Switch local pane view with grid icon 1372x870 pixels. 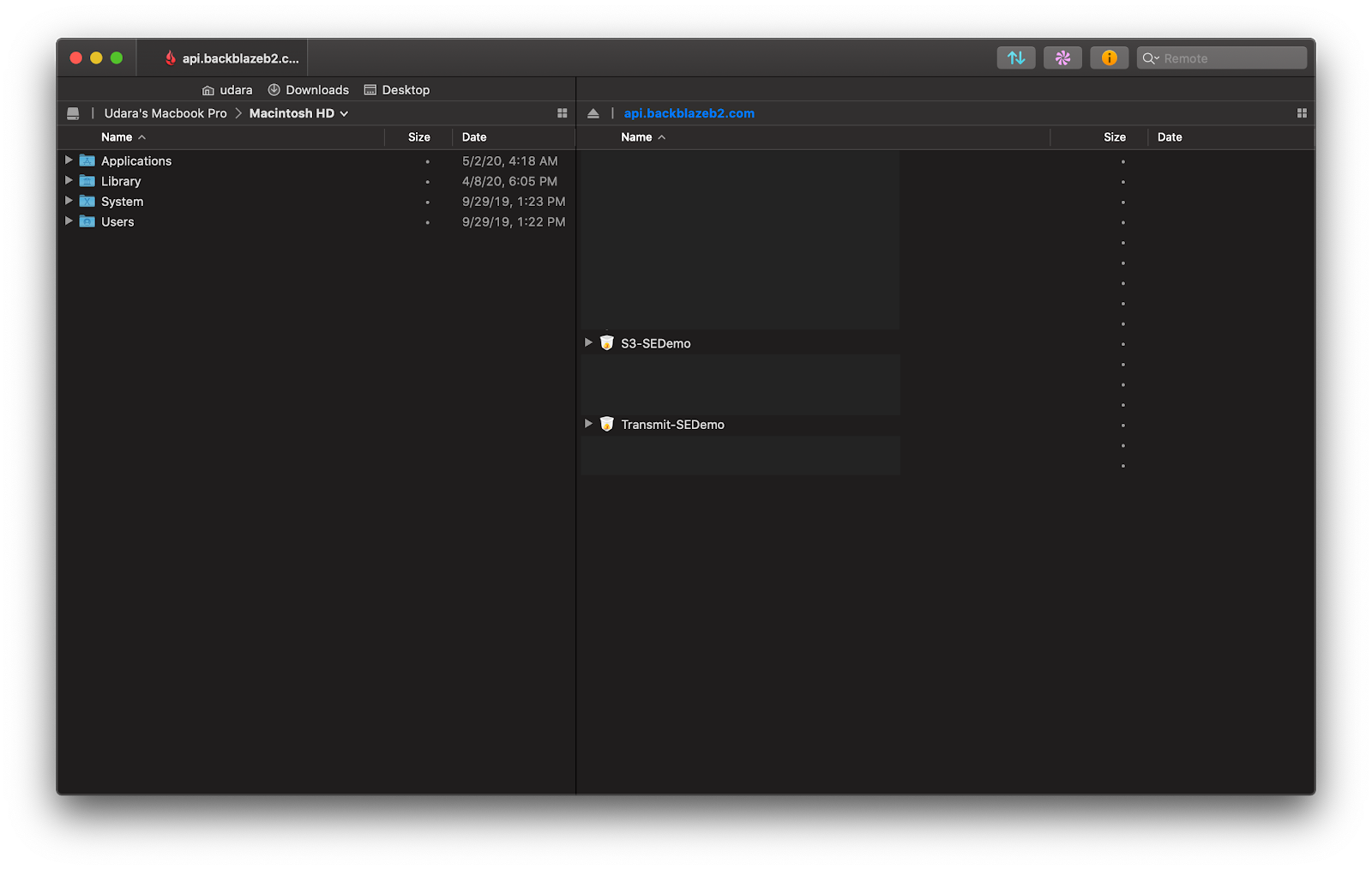(563, 113)
